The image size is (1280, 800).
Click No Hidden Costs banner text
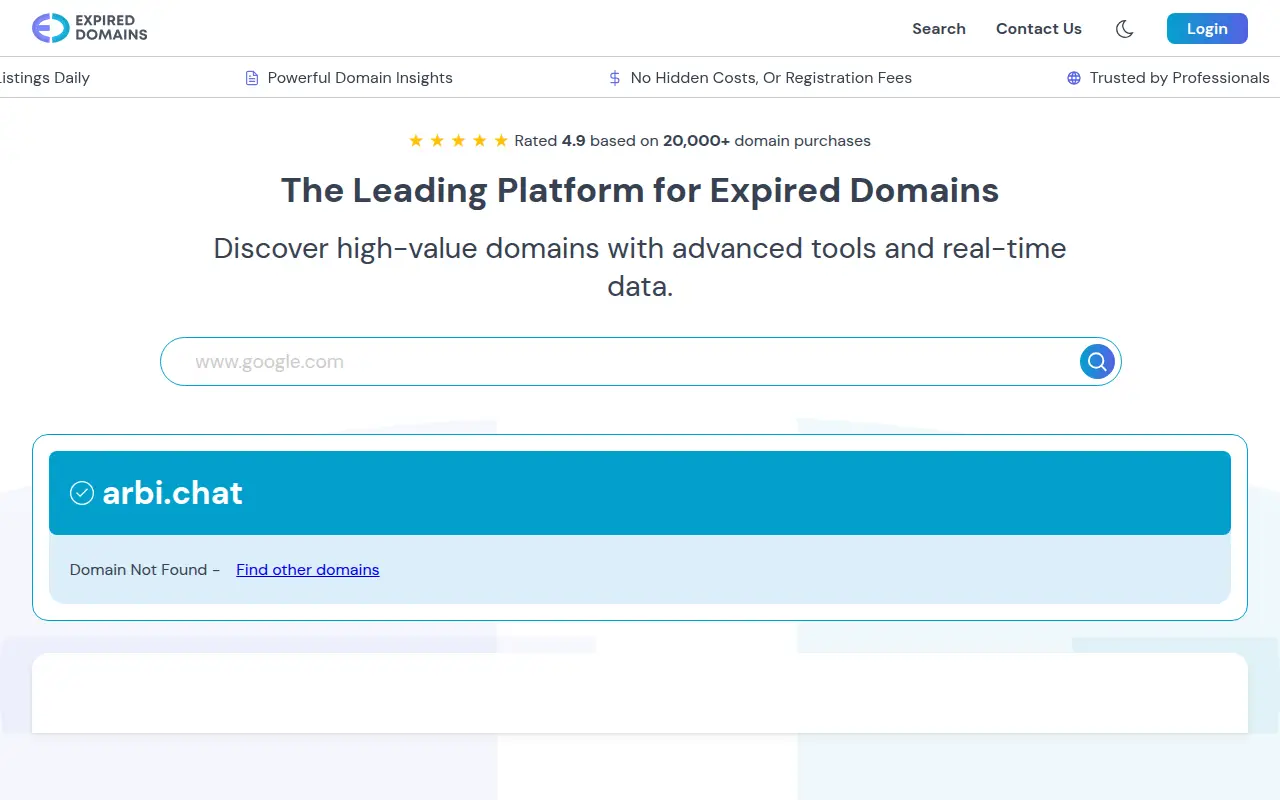pos(771,78)
